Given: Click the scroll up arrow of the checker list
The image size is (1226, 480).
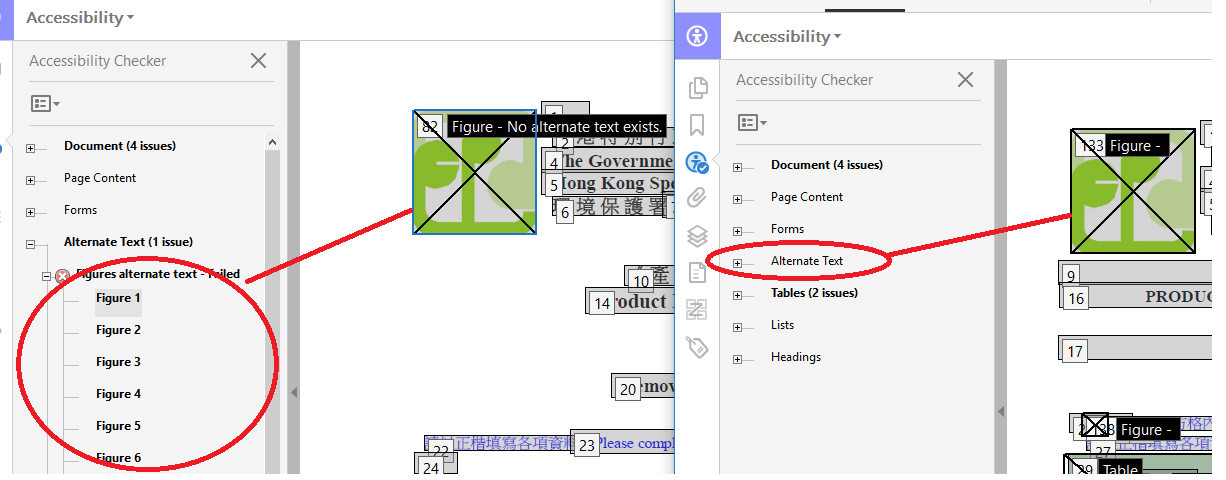Looking at the screenshot, I should pyautogui.click(x=272, y=143).
